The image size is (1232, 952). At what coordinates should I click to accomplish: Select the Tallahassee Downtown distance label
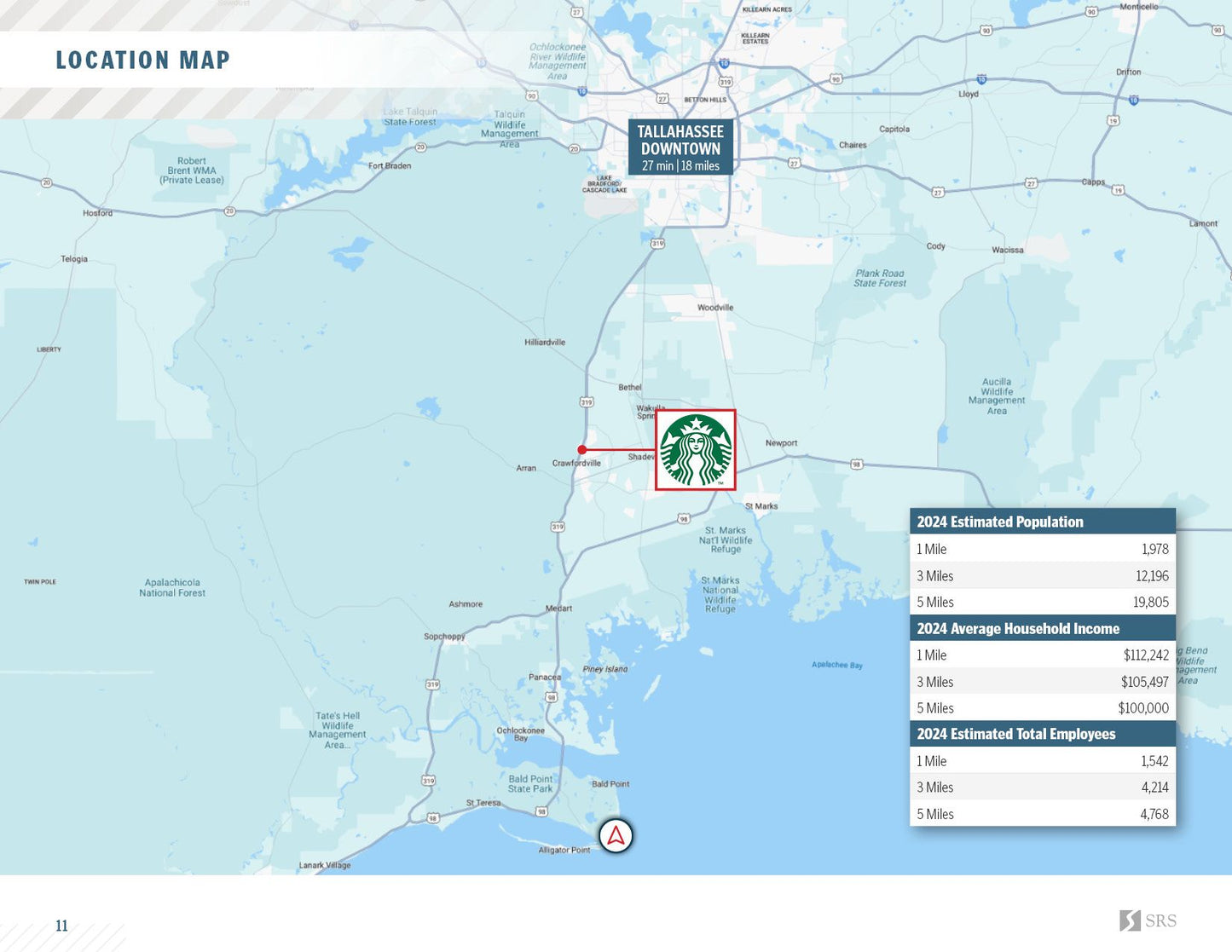680,147
